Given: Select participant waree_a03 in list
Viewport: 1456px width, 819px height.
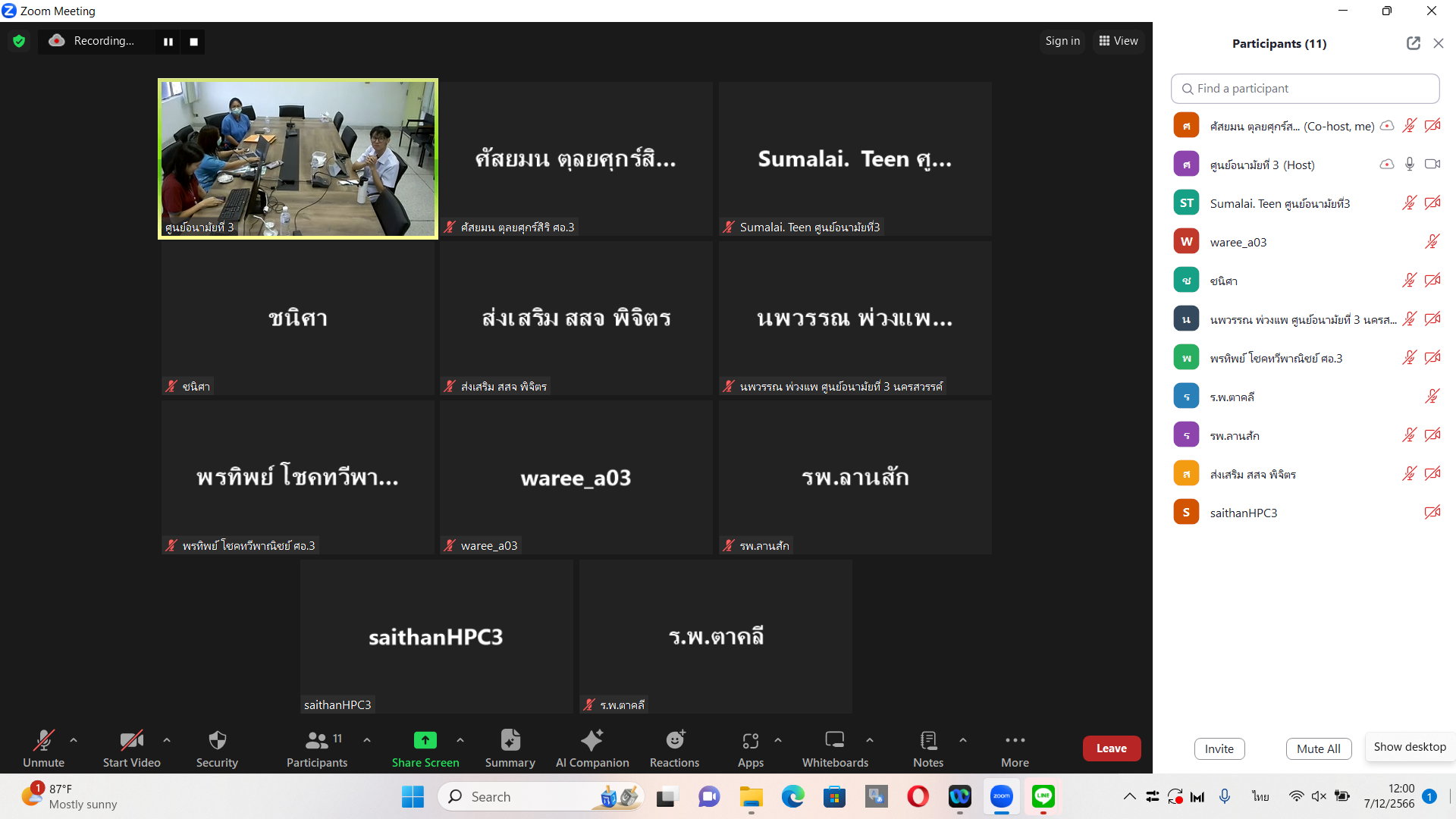Looking at the screenshot, I should 1305,242.
